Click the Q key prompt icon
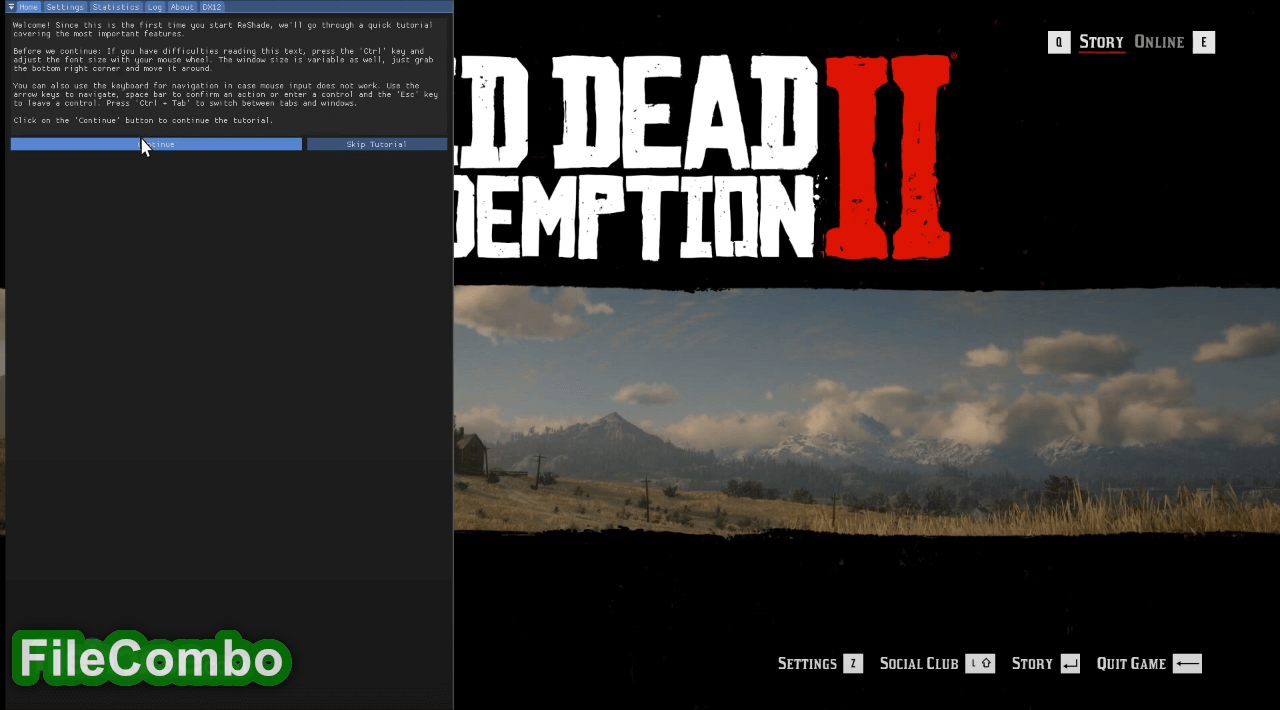The width and height of the screenshot is (1280, 710). pos(1059,42)
